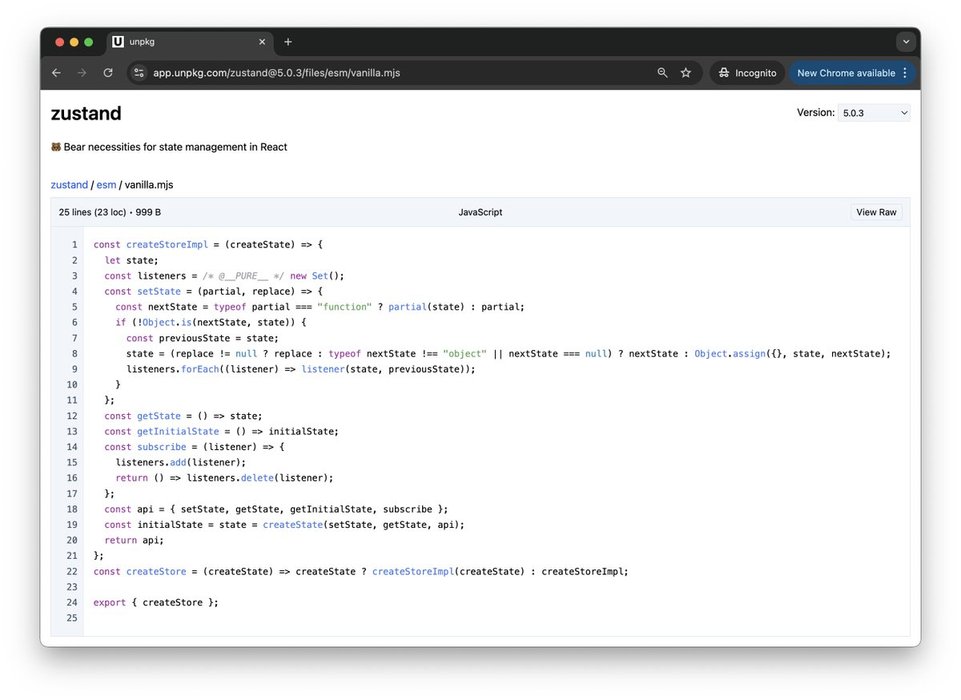Click "subscribe" identifier on line 14

[x=161, y=447]
